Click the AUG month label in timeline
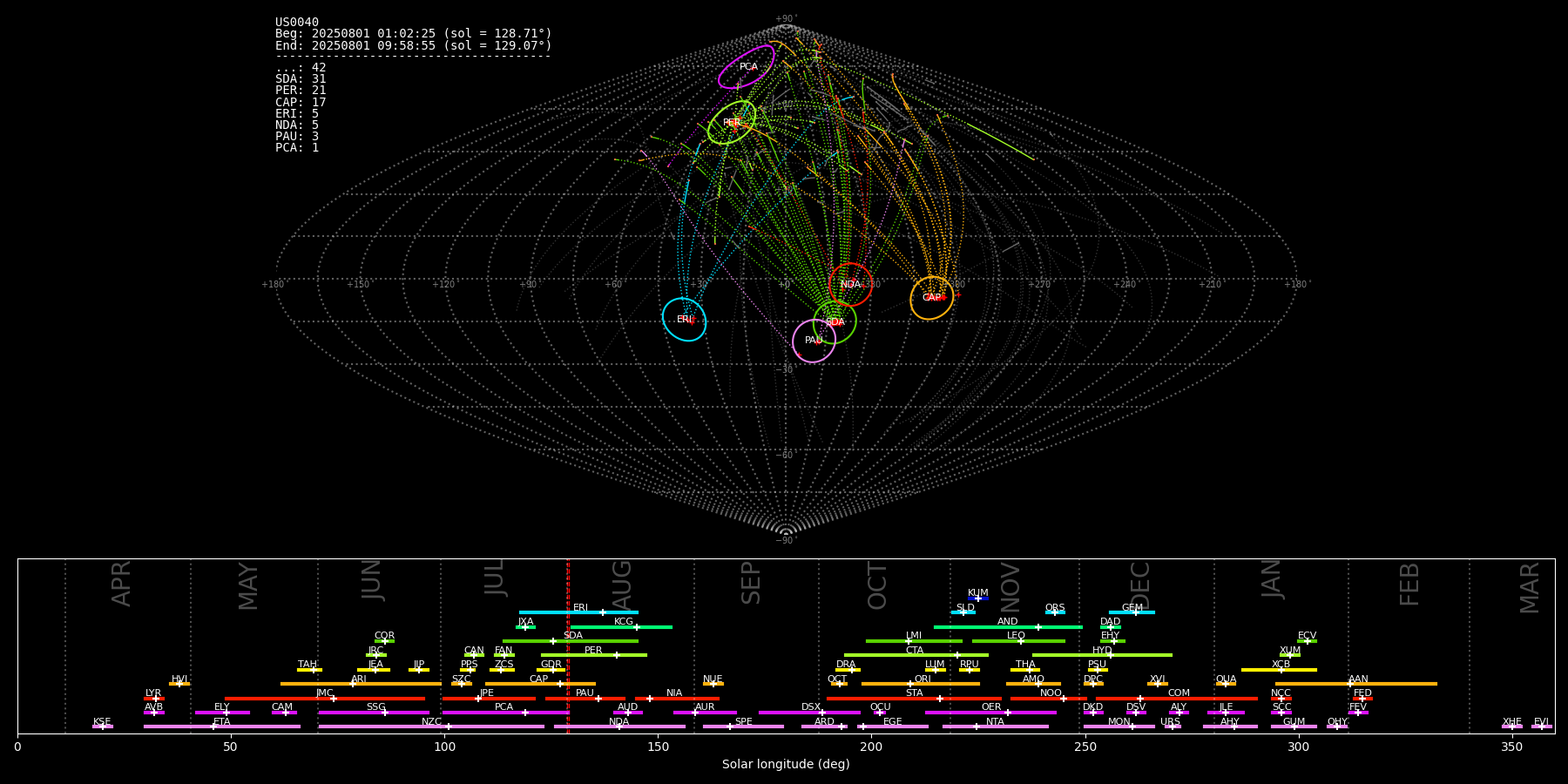The image size is (1568, 784). (622, 584)
